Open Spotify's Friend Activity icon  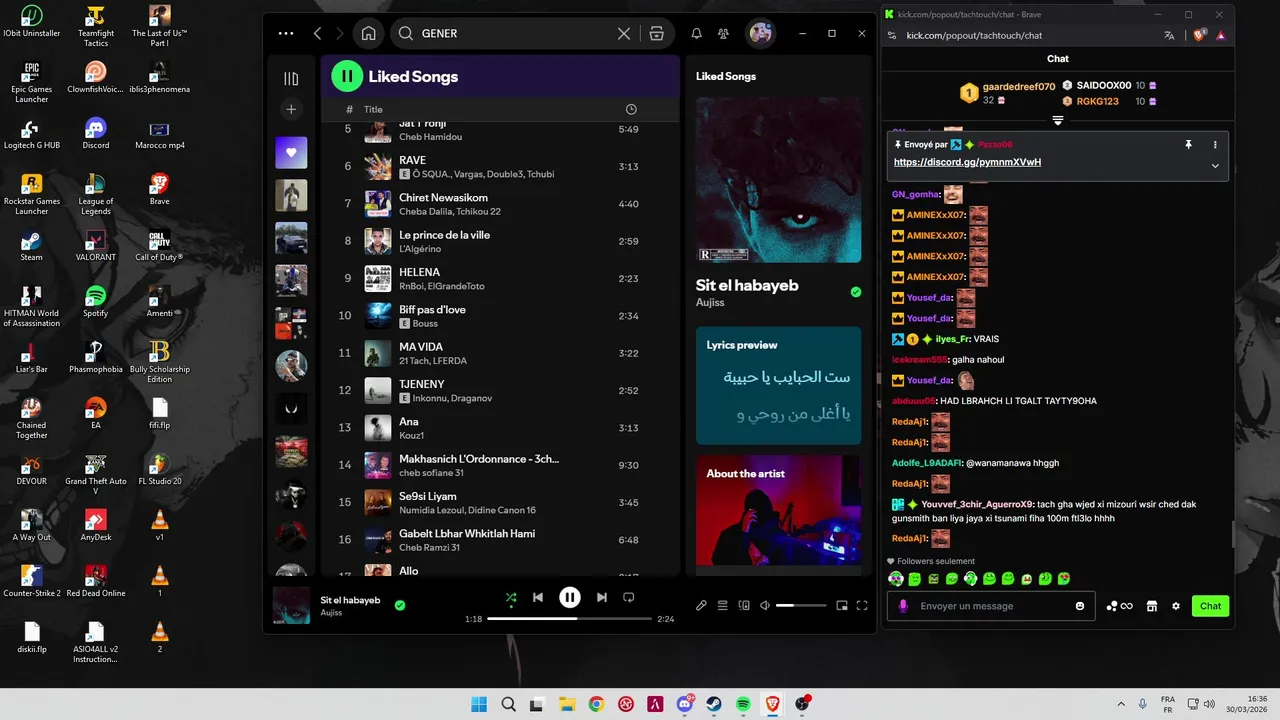723,33
